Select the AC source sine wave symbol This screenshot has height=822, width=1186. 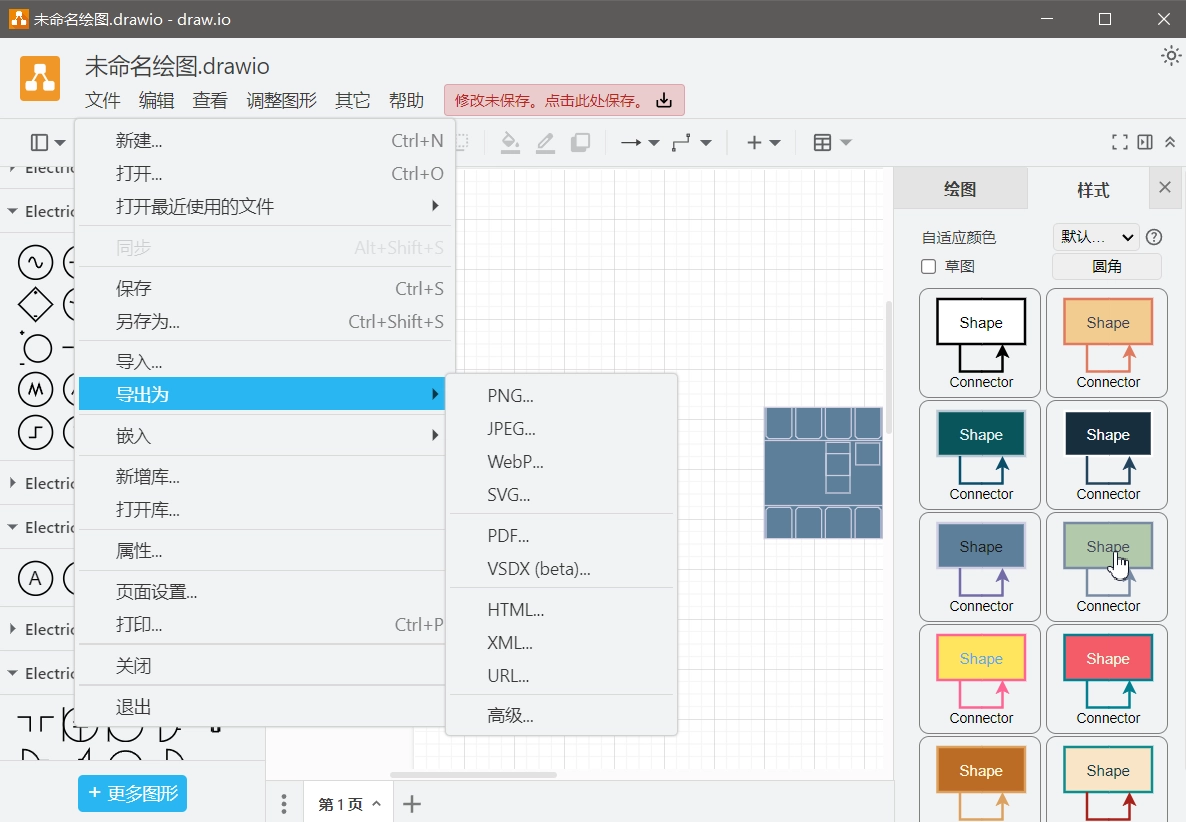pyautogui.click(x=36, y=262)
